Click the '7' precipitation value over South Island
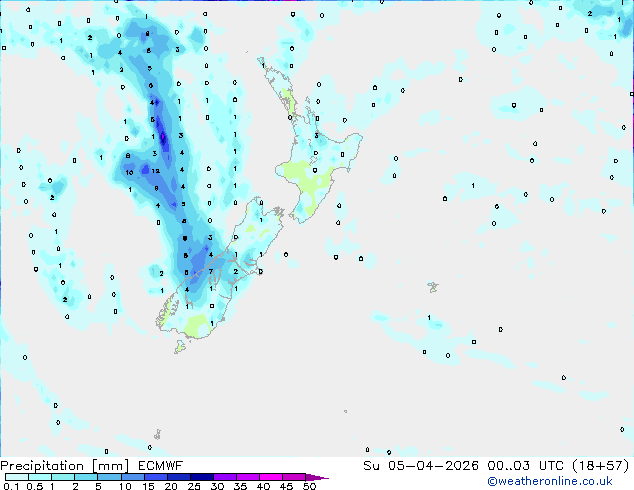 pos(211,271)
